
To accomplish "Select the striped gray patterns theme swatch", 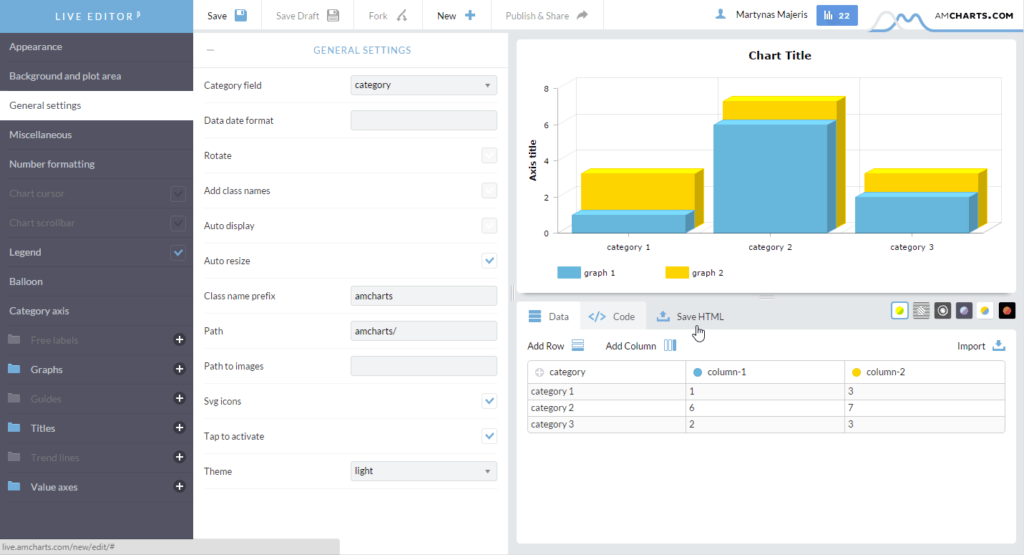I will tap(921, 311).
